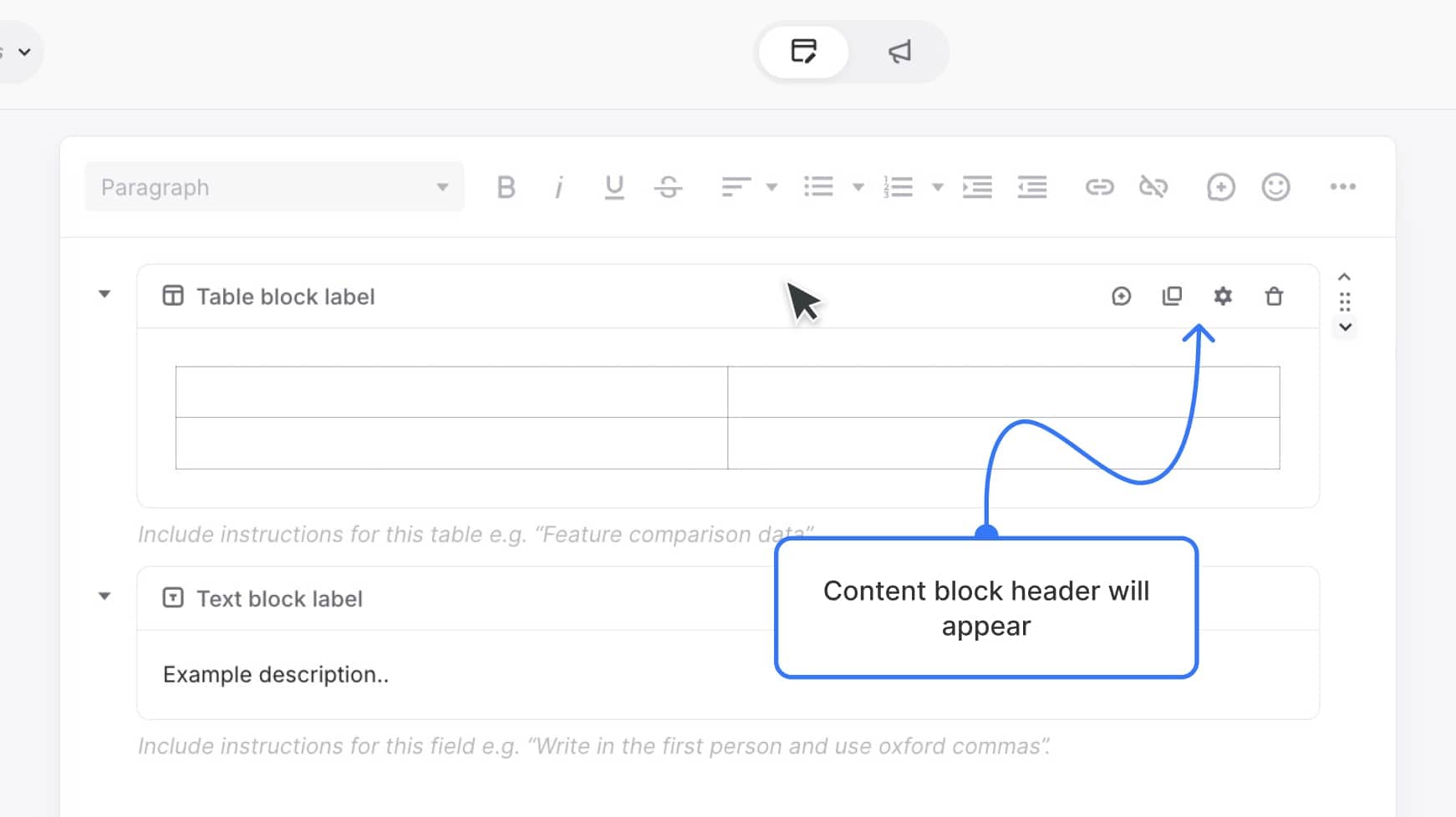Edit the Table block label text

pyautogui.click(x=286, y=297)
